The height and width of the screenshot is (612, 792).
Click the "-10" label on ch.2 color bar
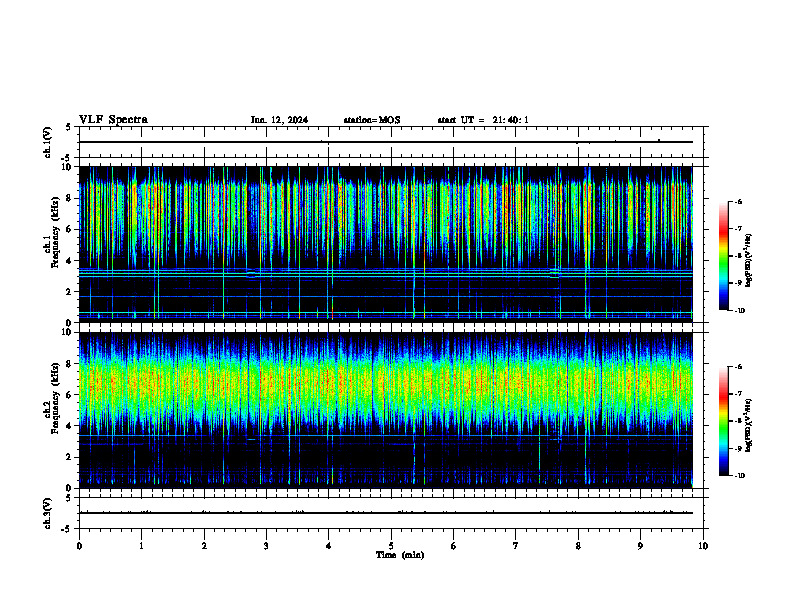[740, 476]
